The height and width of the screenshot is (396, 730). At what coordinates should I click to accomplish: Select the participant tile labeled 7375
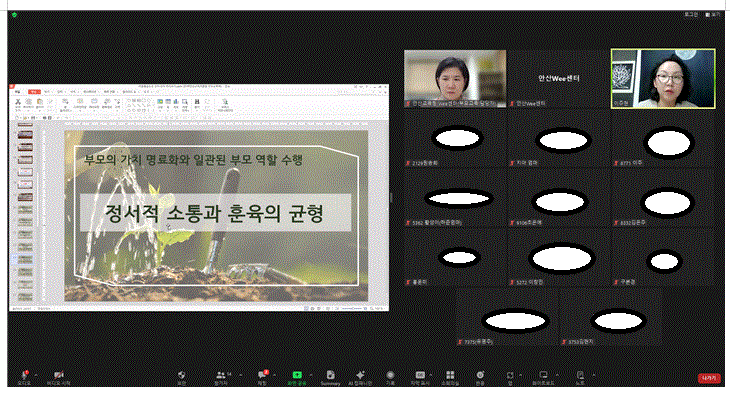(x=507, y=317)
